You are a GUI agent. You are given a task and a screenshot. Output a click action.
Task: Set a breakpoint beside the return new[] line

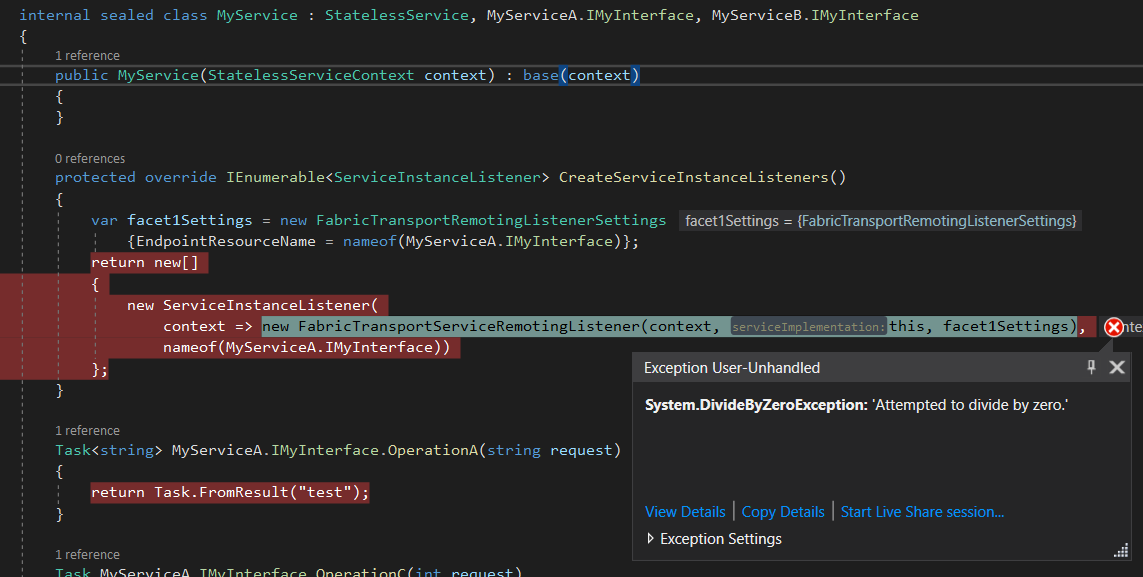point(10,262)
